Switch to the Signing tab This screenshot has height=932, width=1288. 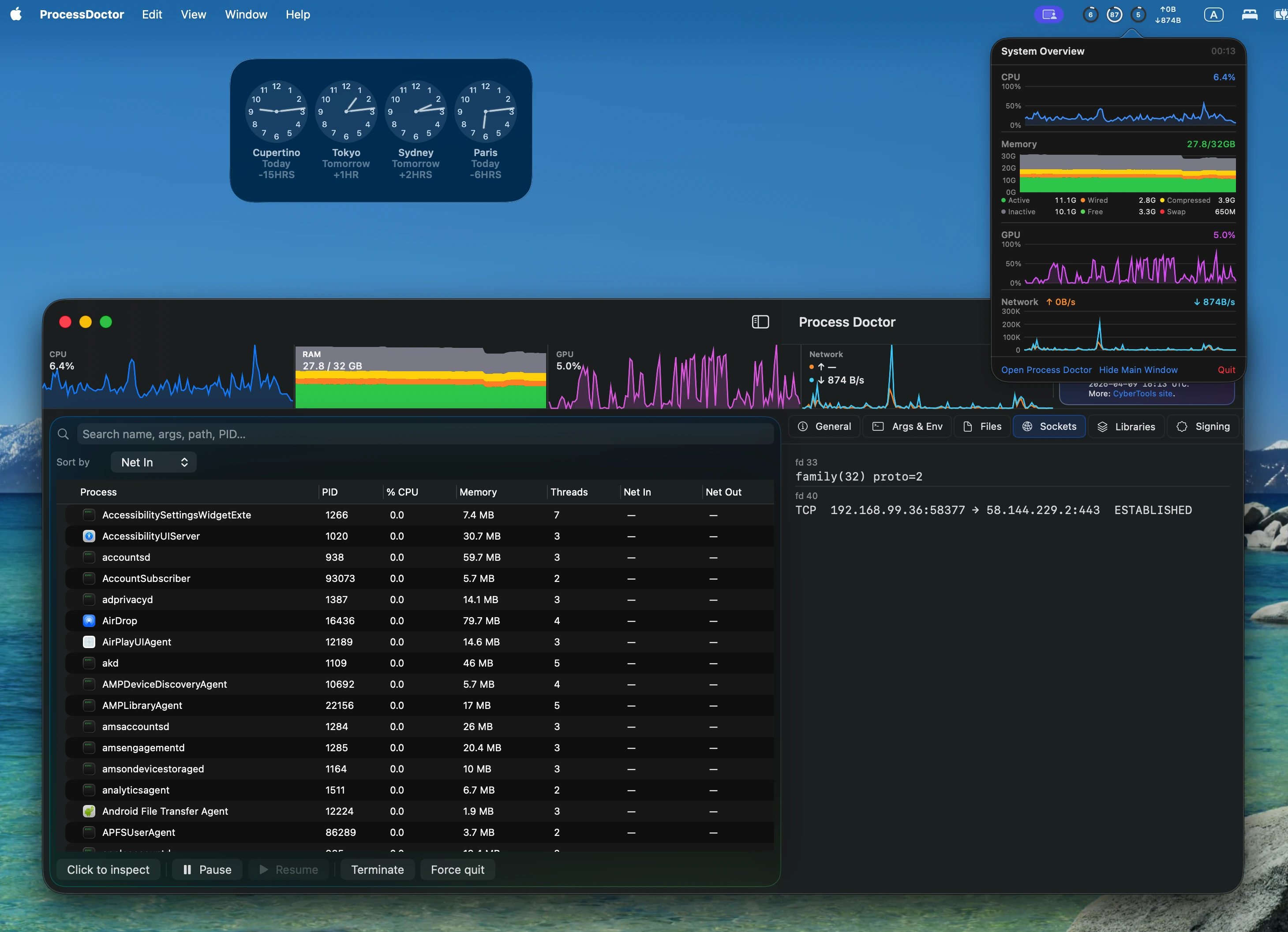tap(1203, 426)
